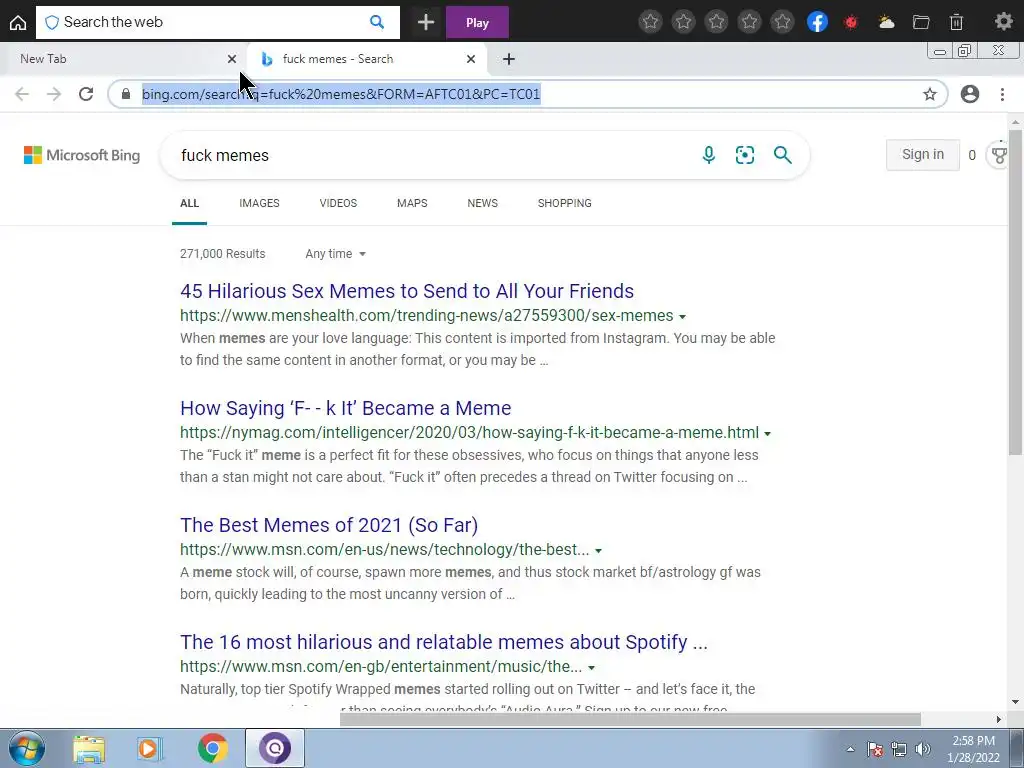Image resolution: width=1024 pixels, height=768 pixels.
Task: Click the Bing search magnifier button
Action: (x=782, y=155)
